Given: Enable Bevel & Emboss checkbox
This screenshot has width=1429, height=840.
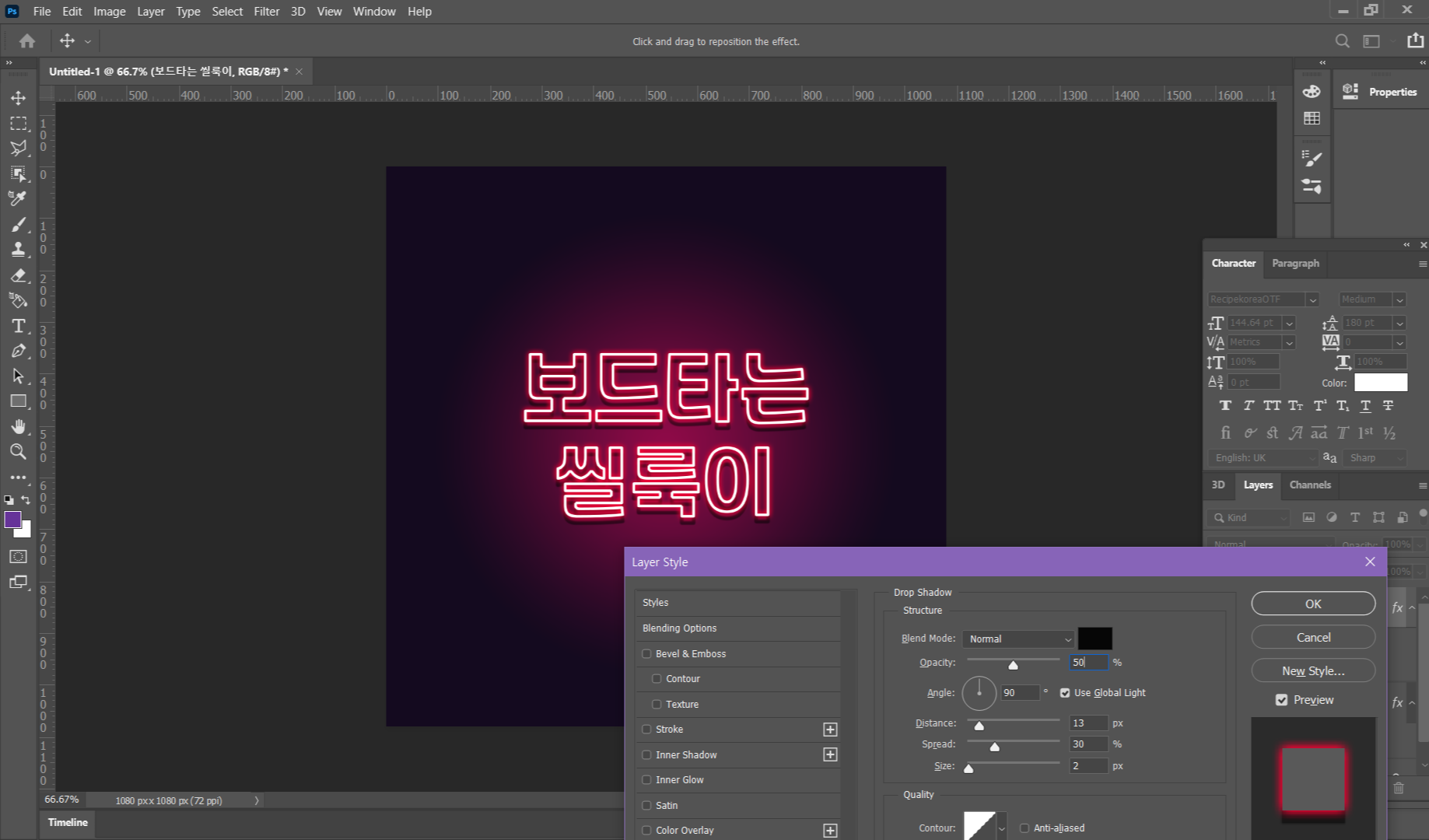Looking at the screenshot, I should [x=646, y=653].
